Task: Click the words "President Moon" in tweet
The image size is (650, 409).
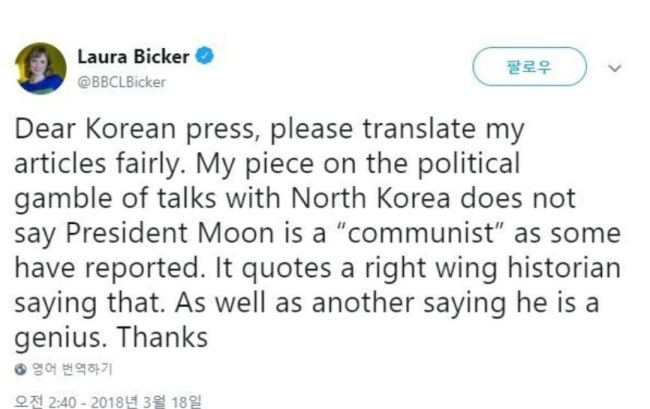Action: pyautogui.click(x=170, y=233)
